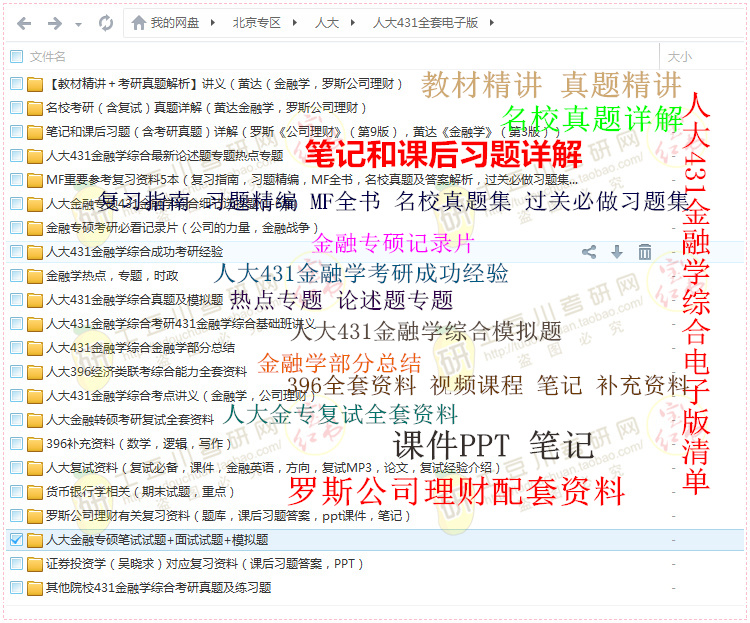
Task: Sort by 文件名 column header
Action: click(48, 57)
